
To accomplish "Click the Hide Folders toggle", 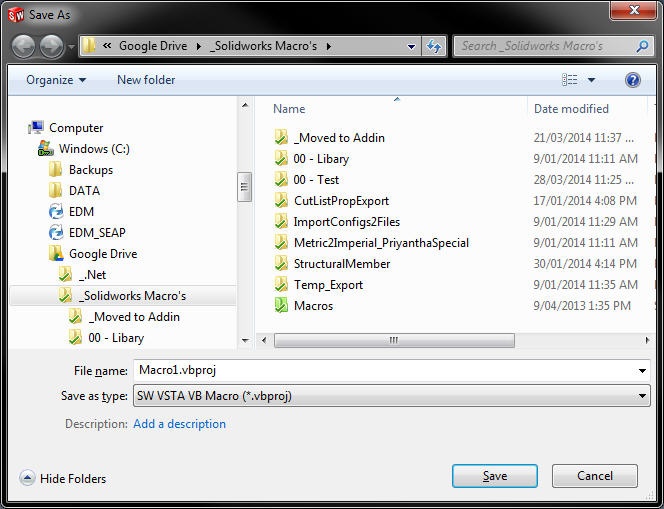I will tap(63, 479).
